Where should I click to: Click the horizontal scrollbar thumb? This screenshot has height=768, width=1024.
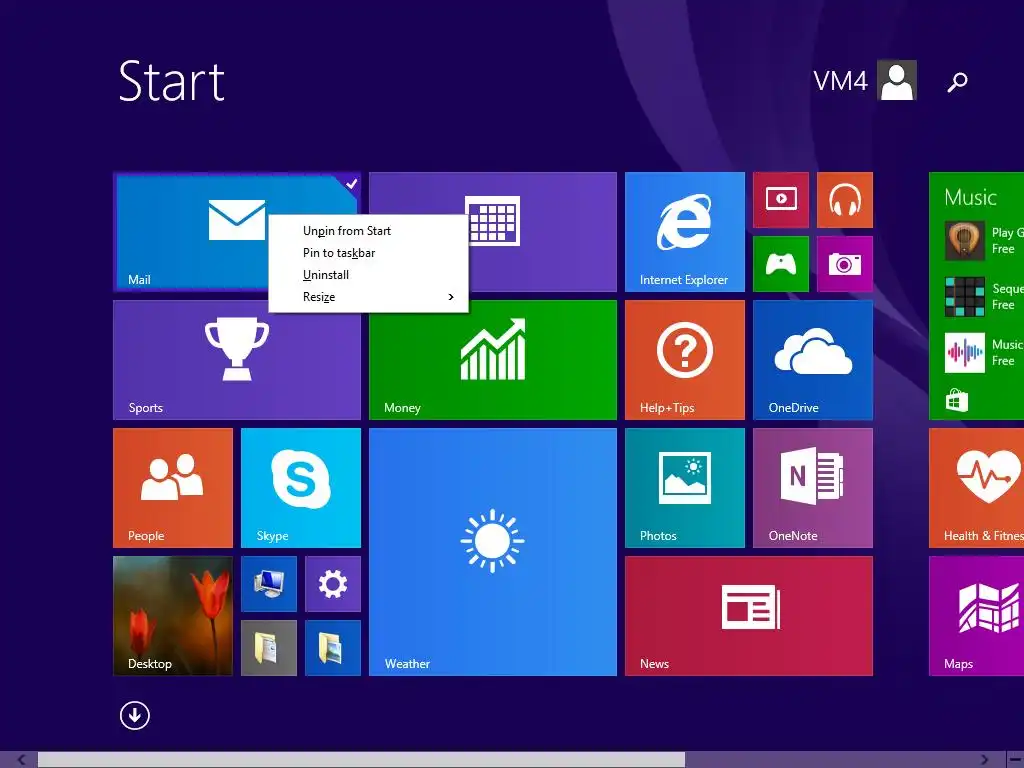pyautogui.click(x=361, y=760)
